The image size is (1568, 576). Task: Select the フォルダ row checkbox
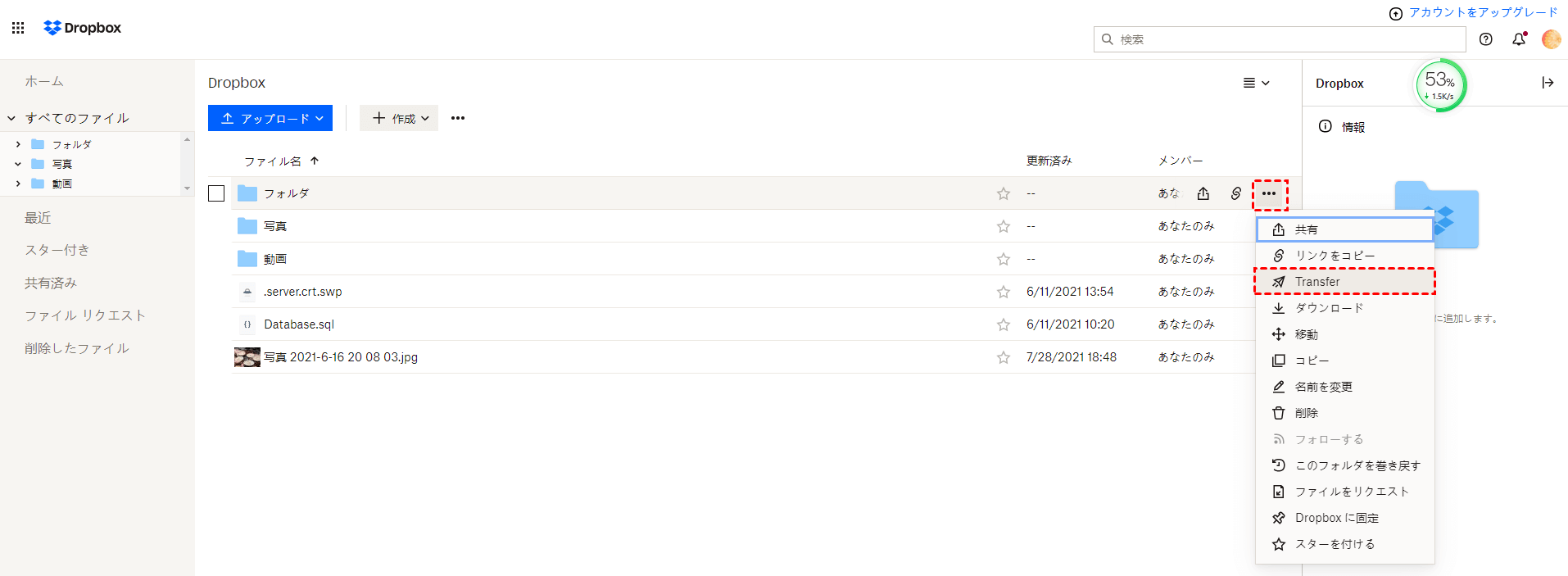pyautogui.click(x=216, y=193)
